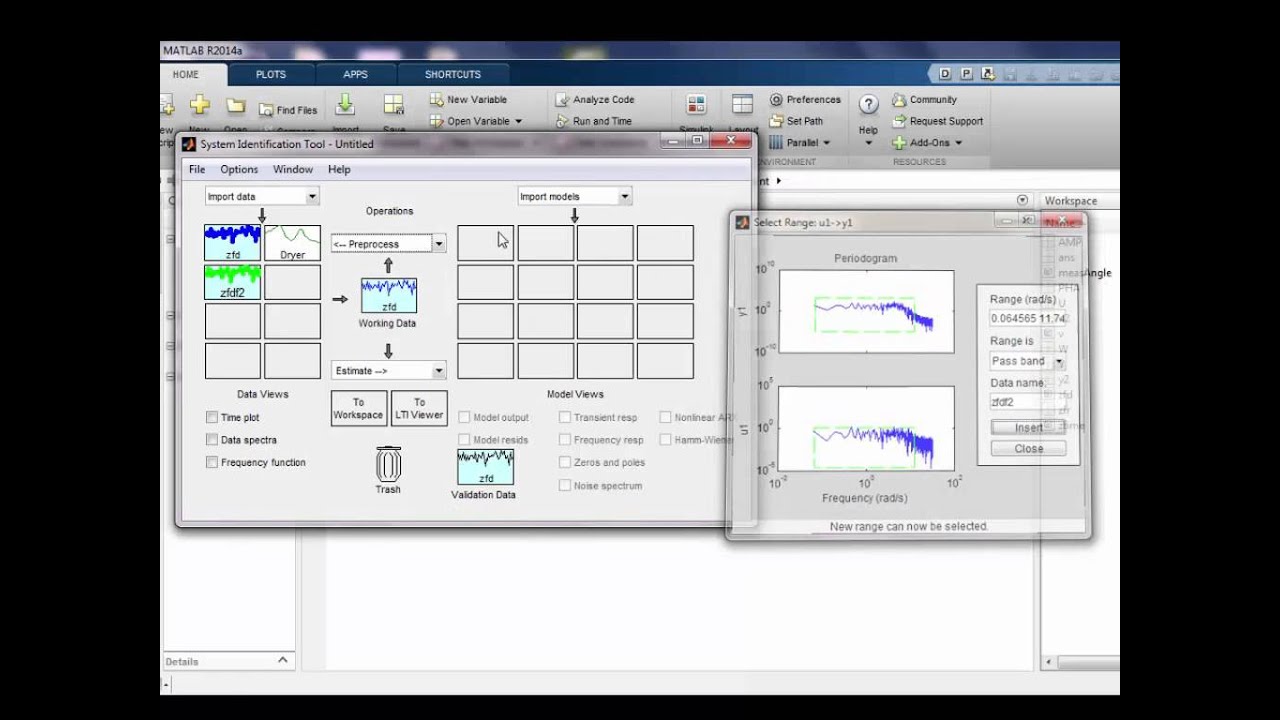Click quick access shortcut P icon
1280x720 pixels.
(x=966, y=74)
